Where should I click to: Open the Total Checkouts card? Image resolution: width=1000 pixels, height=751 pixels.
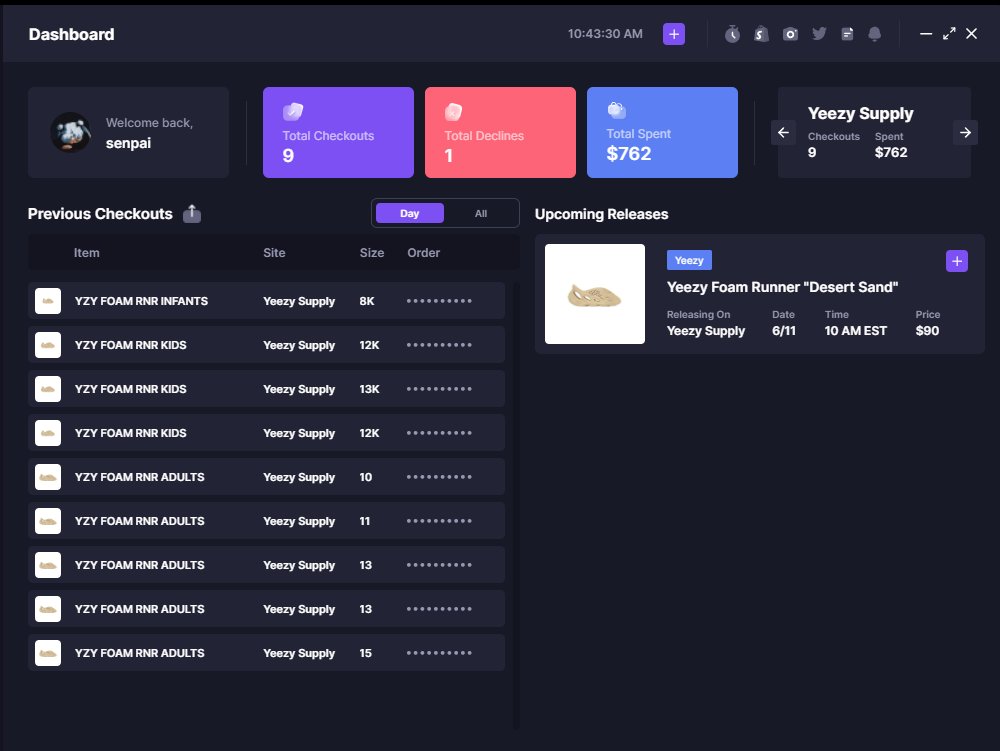[x=338, y=133]
